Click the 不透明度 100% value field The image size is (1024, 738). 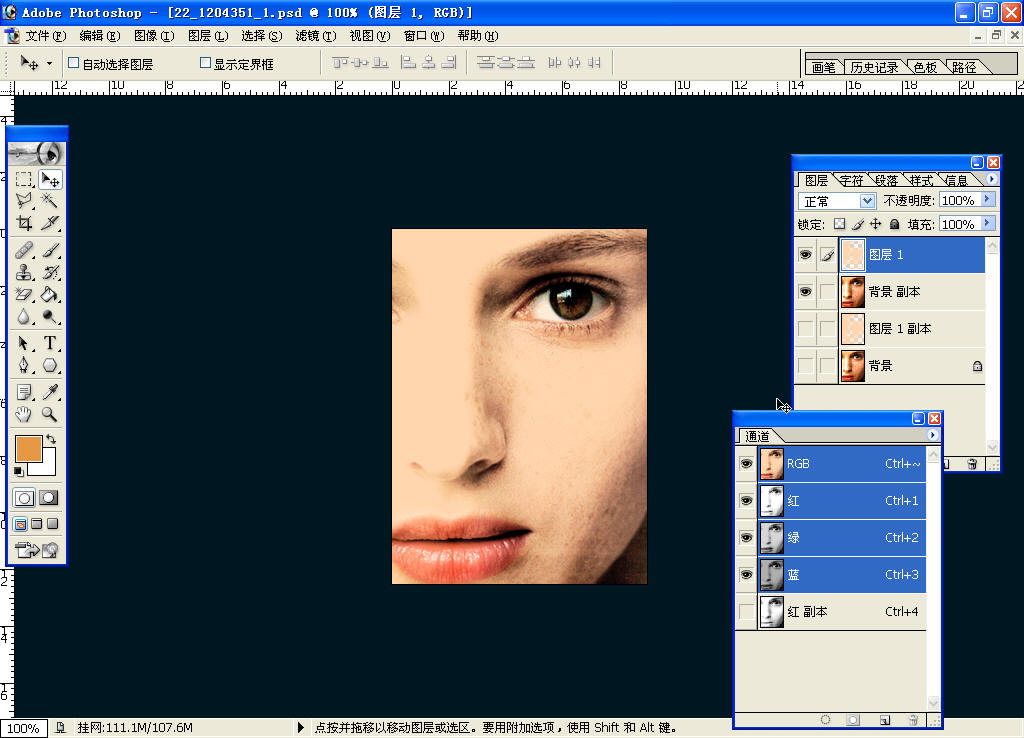click(959, 200)
